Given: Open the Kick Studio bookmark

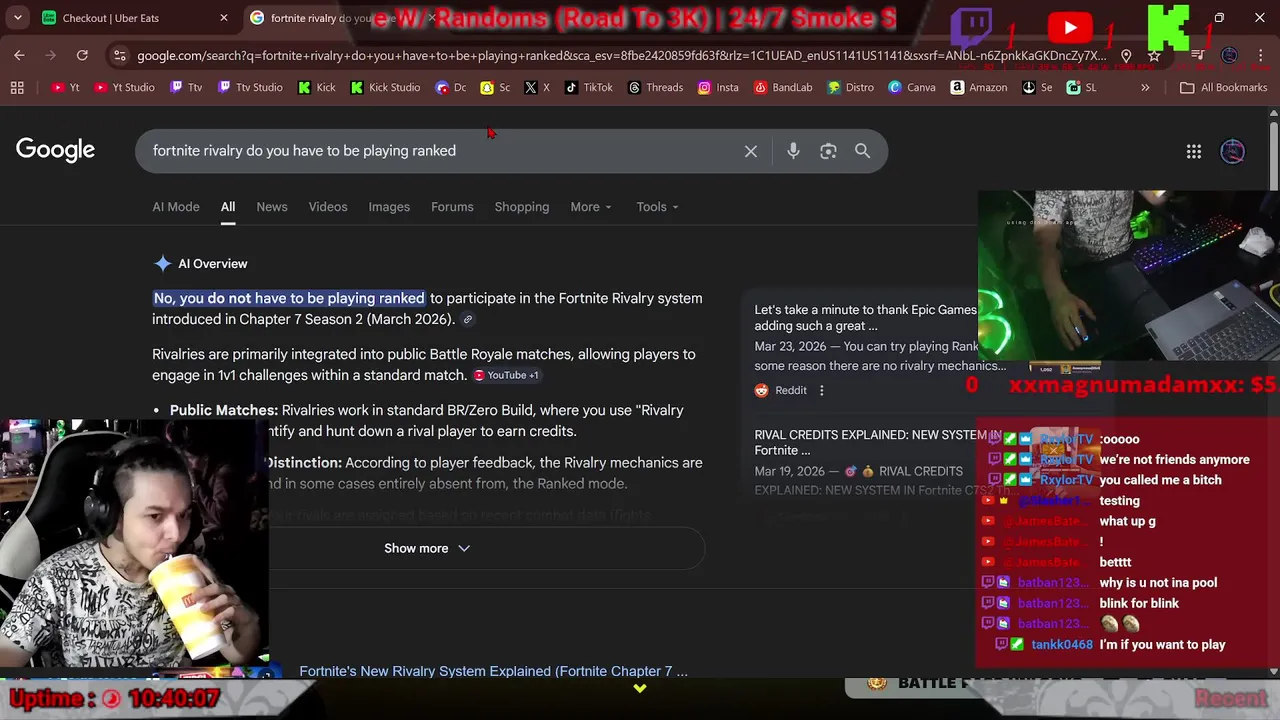Looking at the screenshot, I should pyautogui.click(x=385, y=87).
